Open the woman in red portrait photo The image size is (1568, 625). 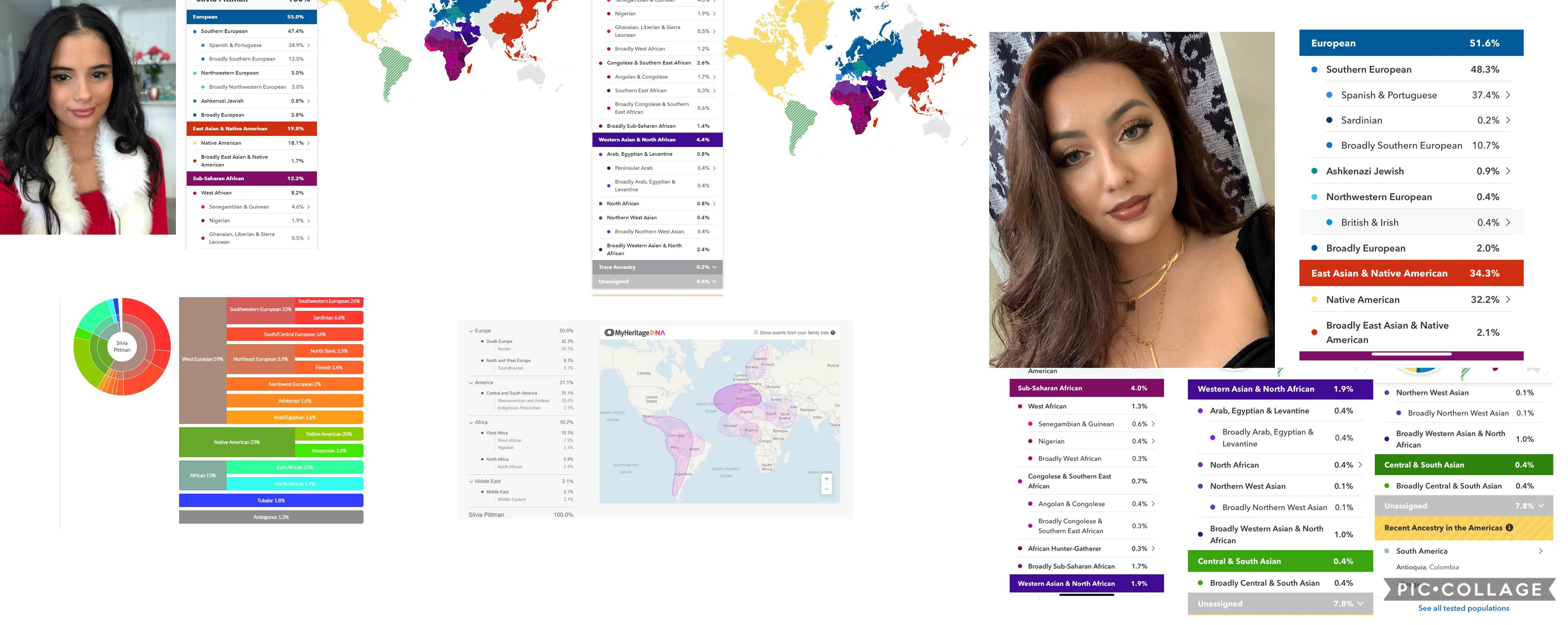(x=88, y=117)
